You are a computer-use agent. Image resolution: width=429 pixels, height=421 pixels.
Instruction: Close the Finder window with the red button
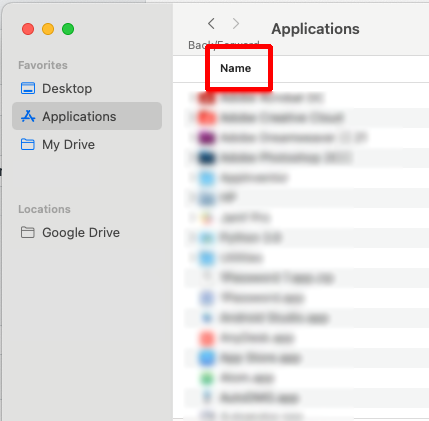28,29
